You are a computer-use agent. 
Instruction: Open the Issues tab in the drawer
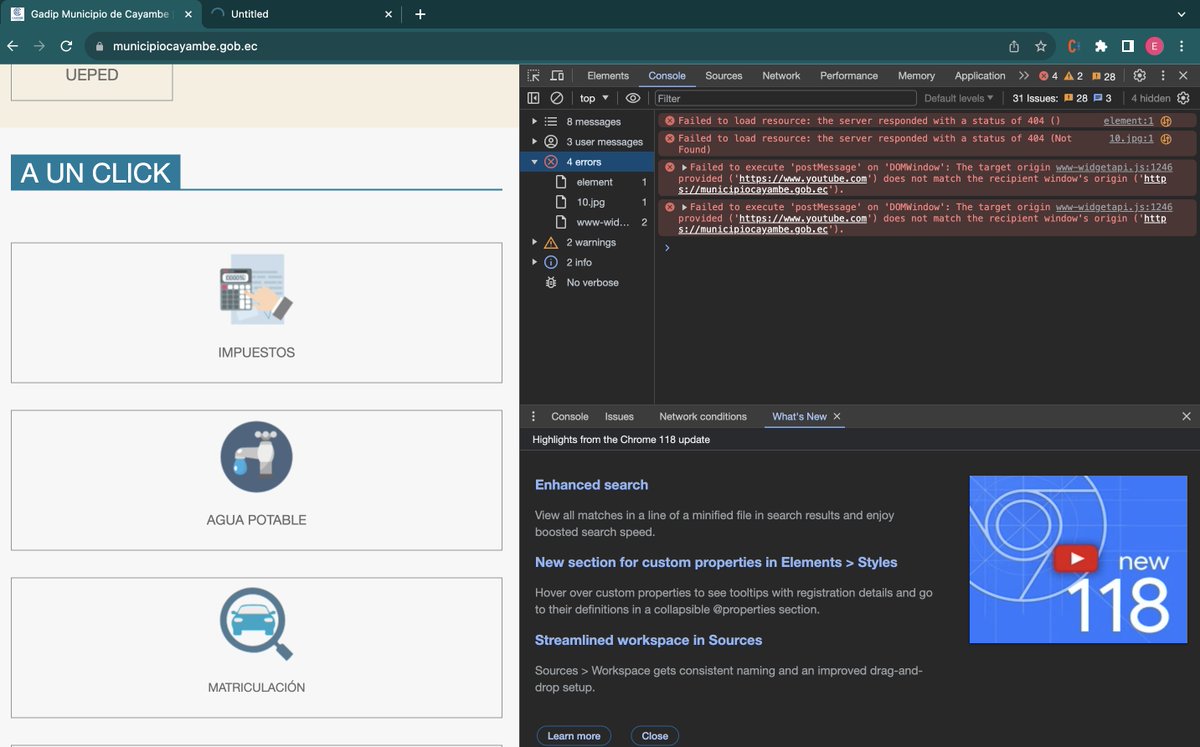(619, 416)
